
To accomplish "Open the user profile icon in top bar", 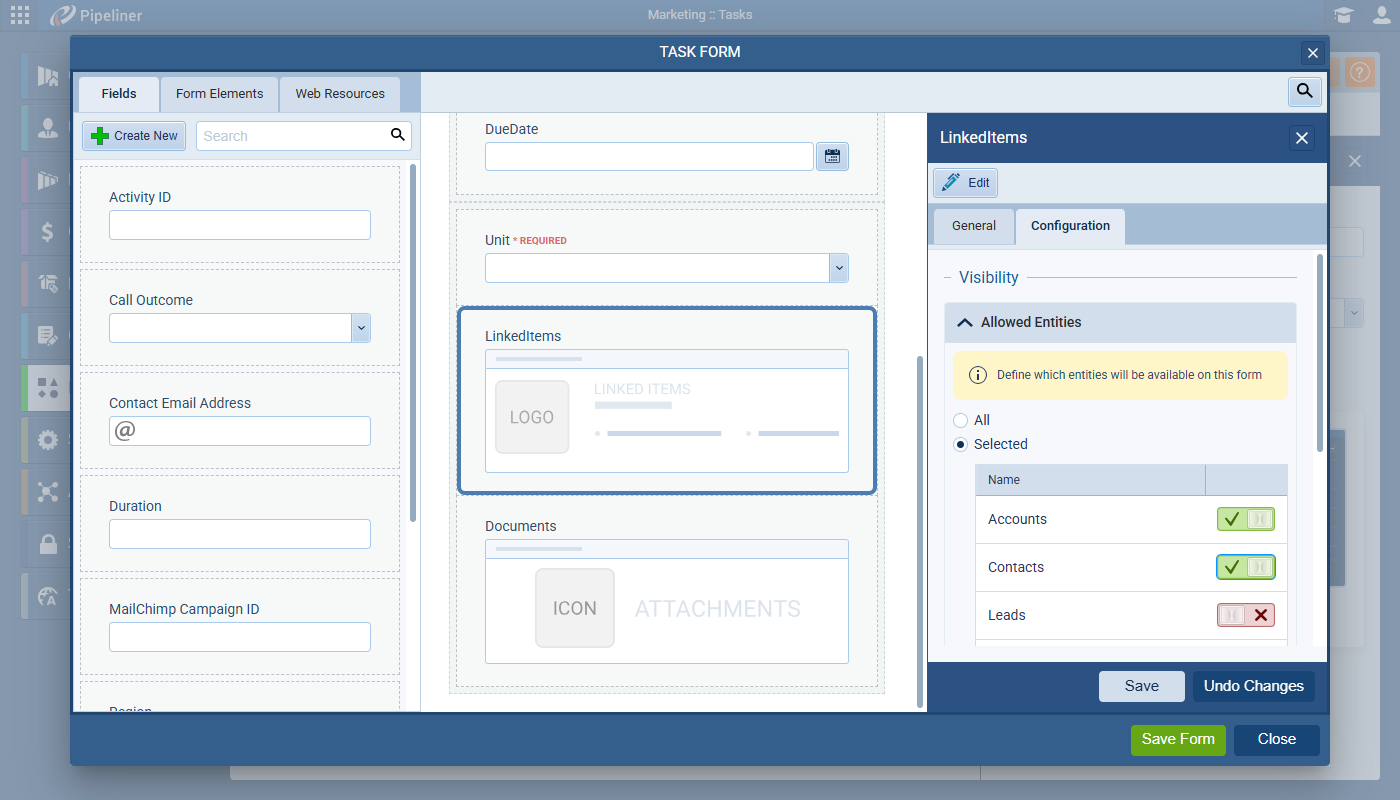I will tap(1381, 15).
